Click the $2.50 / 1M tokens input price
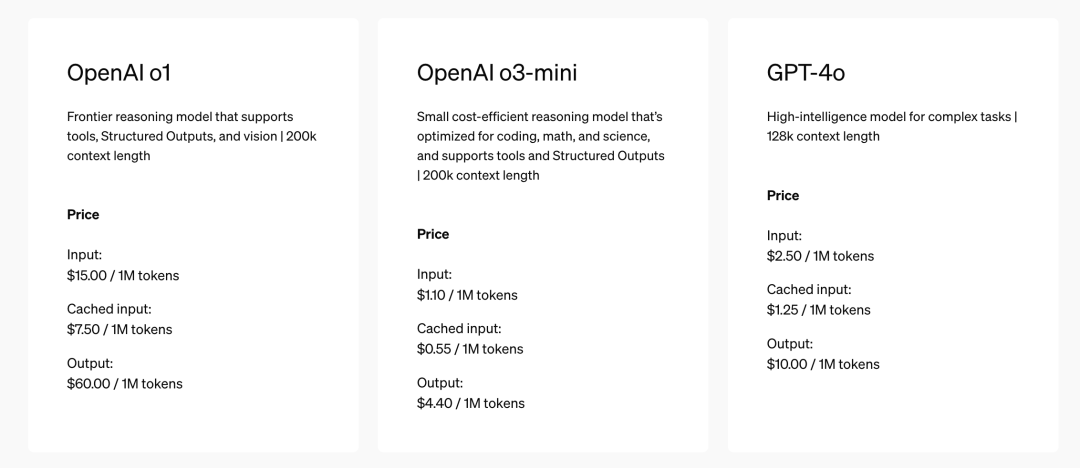The height and width of the screenshot is (468, 1080). coord(820,256)
